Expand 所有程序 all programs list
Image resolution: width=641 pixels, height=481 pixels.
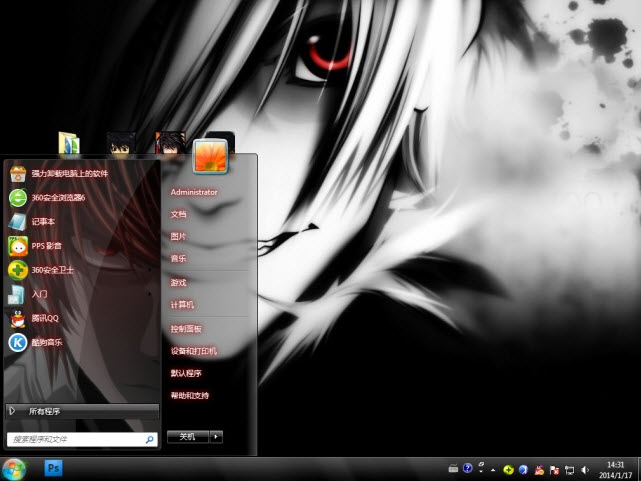coord(82,411)
